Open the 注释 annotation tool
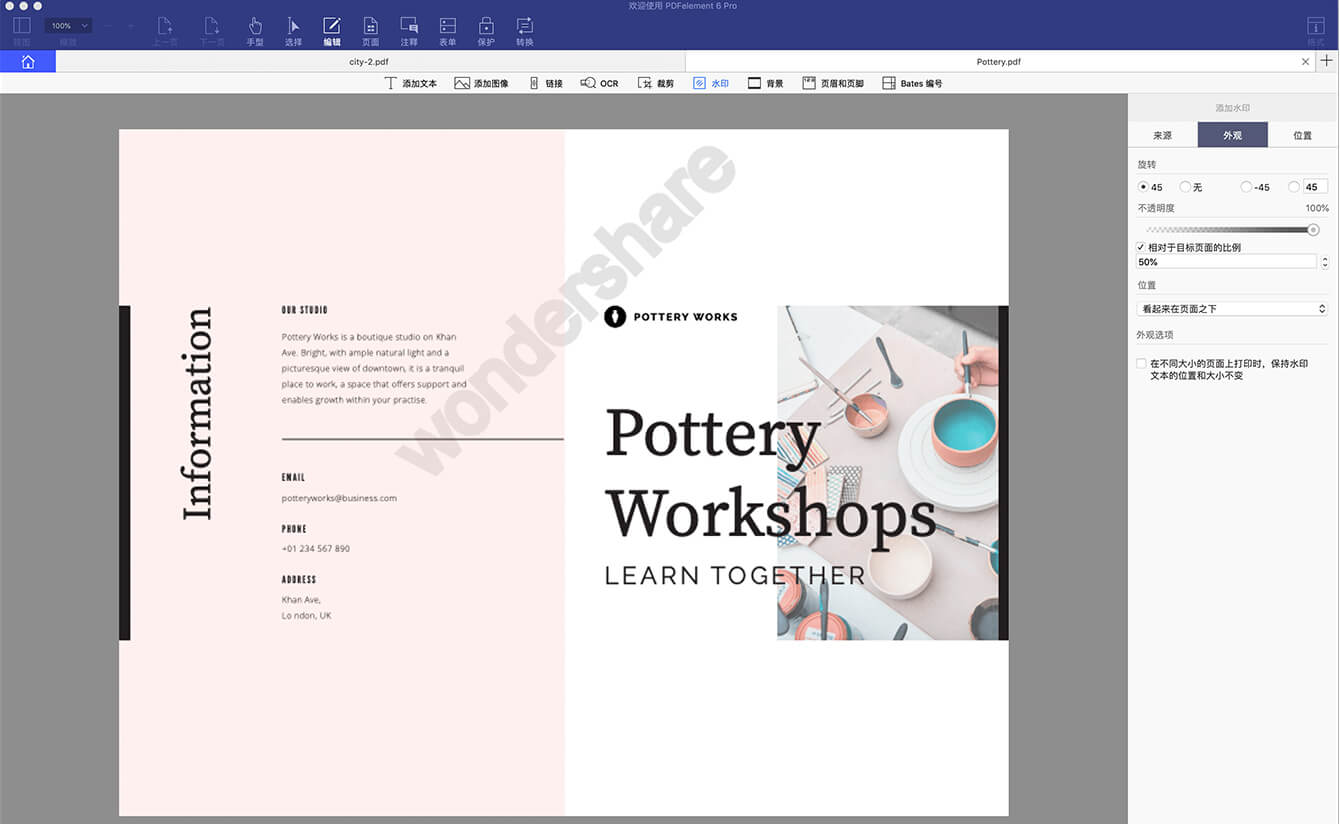 point(409,31)
